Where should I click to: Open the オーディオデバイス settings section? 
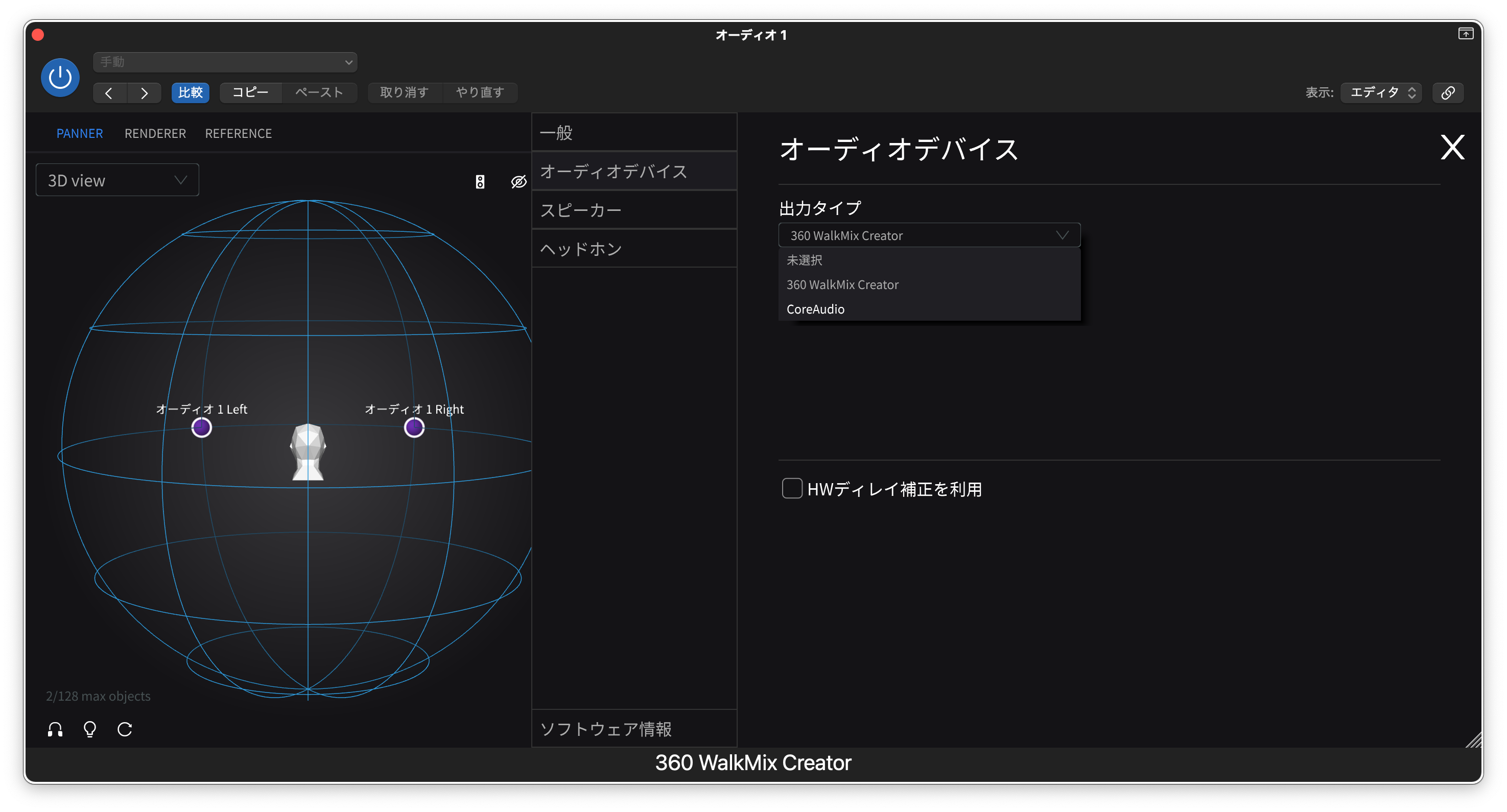click(x=634, y=172)
